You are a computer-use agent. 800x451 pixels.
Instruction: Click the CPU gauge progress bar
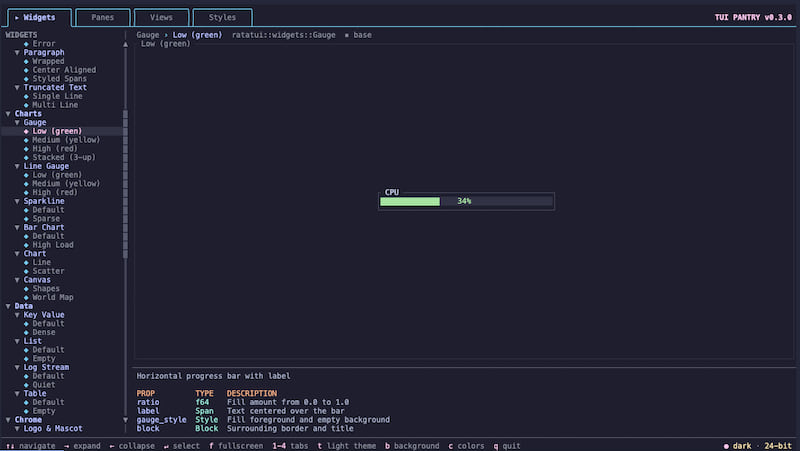click(466, 202)
